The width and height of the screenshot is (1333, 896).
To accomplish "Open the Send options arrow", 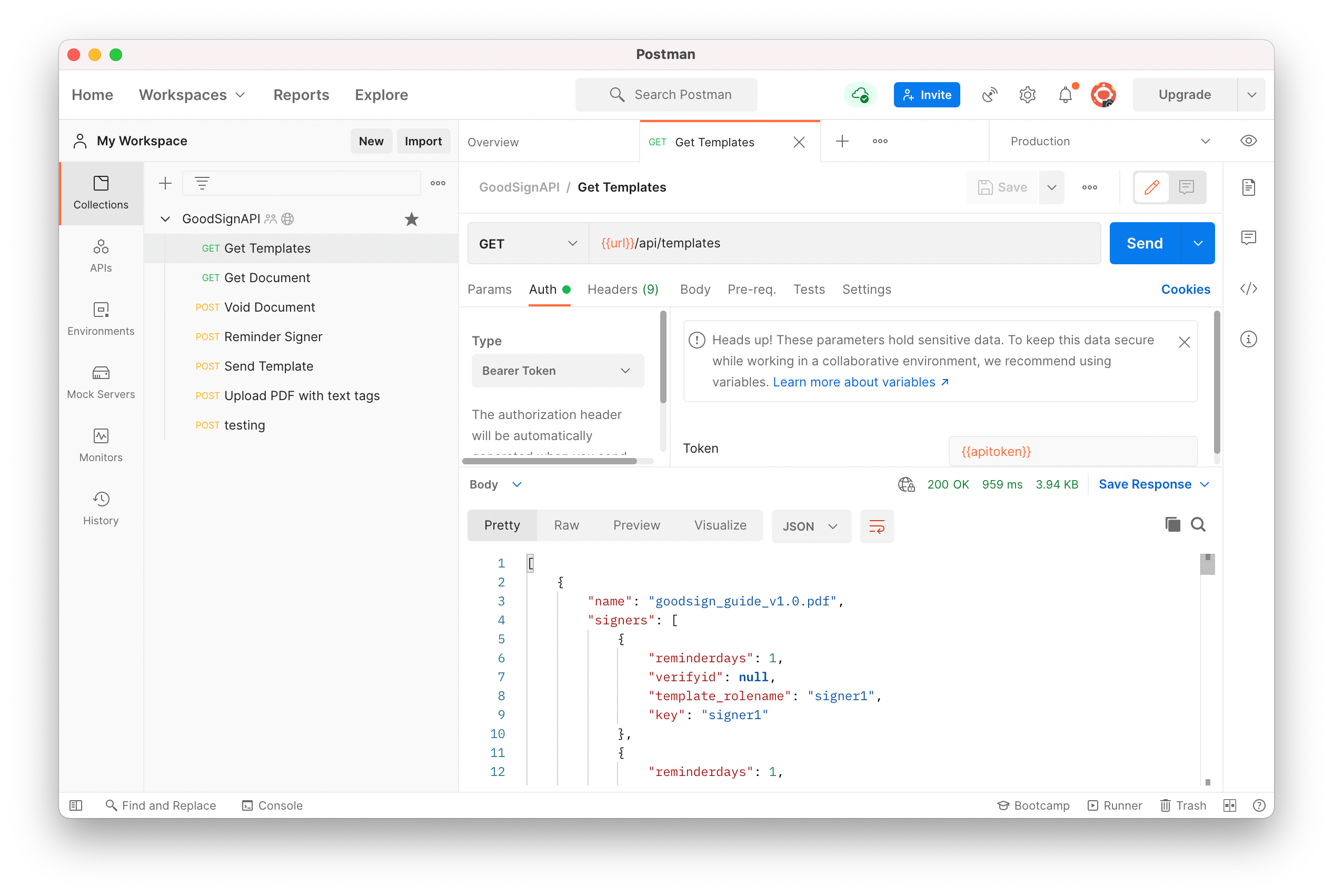I will coord(1198,243).
